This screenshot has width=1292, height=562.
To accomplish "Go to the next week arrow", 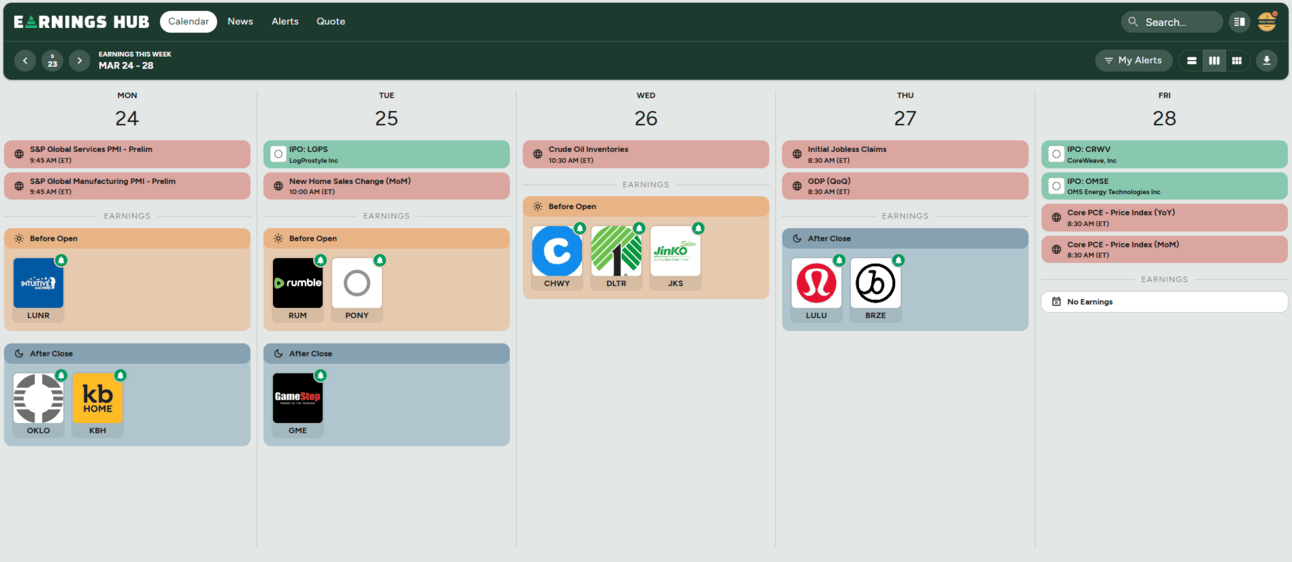I will (x=80, y=61).
